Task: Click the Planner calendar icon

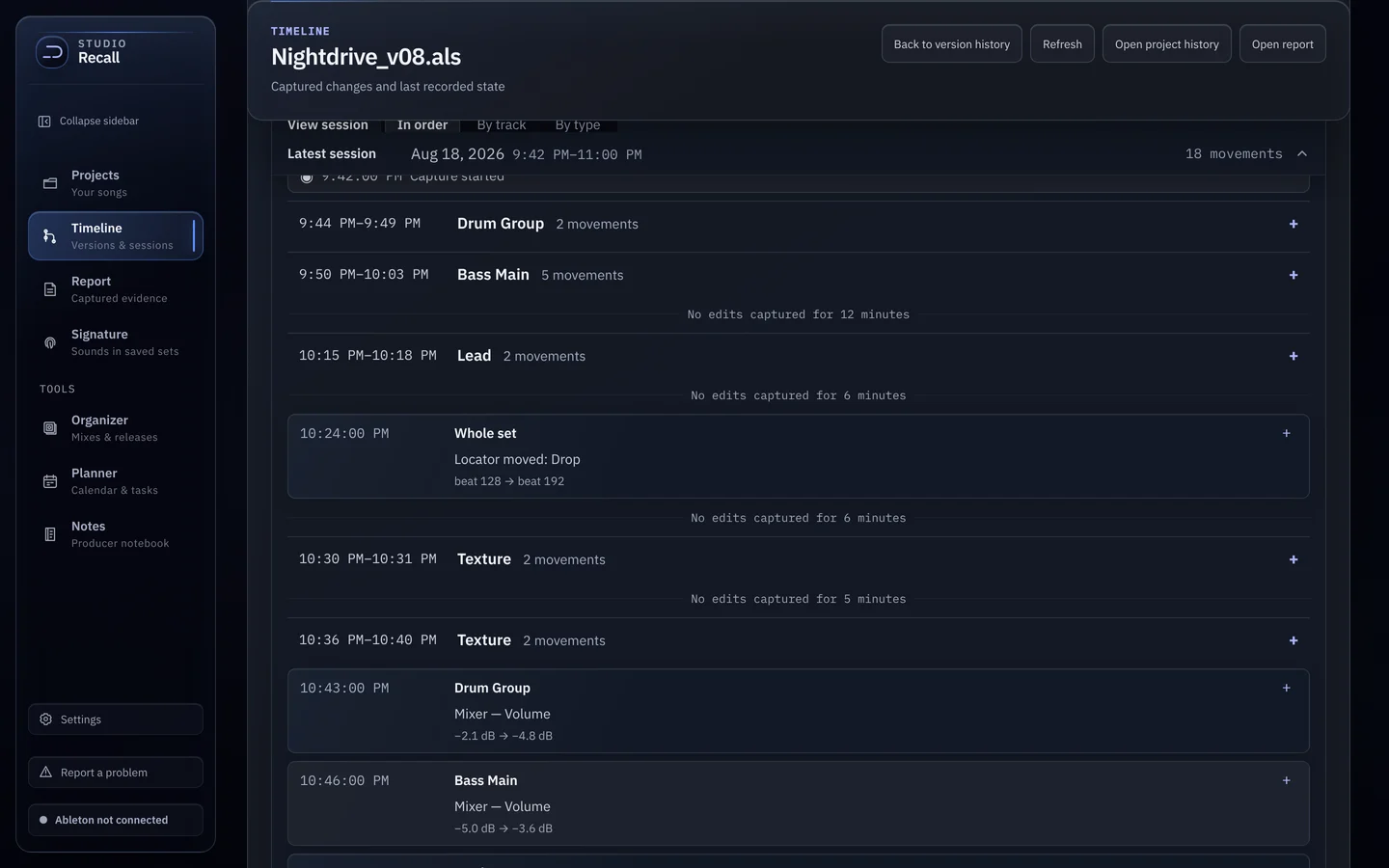Action: [x=50, y=481]
